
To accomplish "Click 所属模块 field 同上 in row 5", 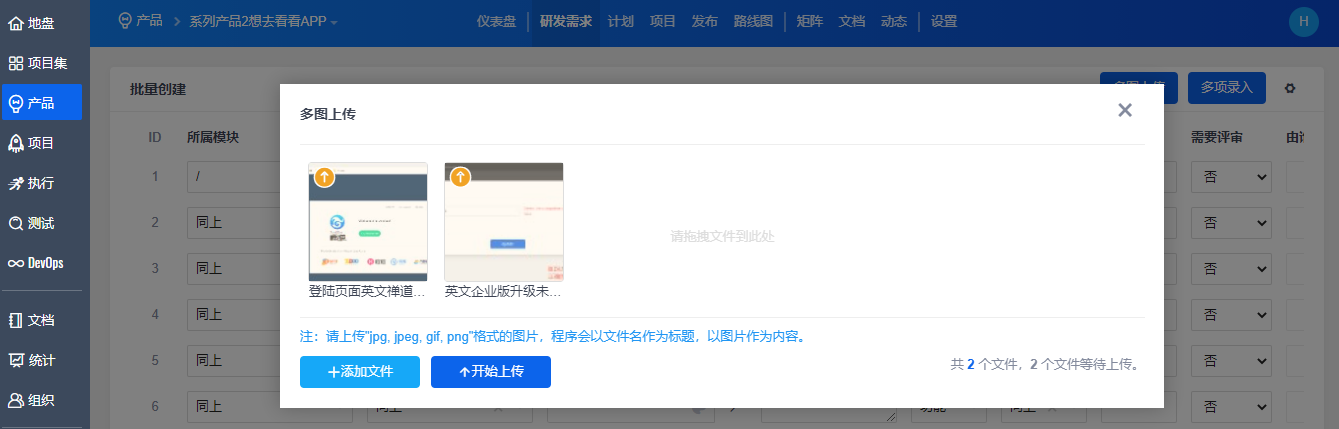I will (x=234, y=360).
